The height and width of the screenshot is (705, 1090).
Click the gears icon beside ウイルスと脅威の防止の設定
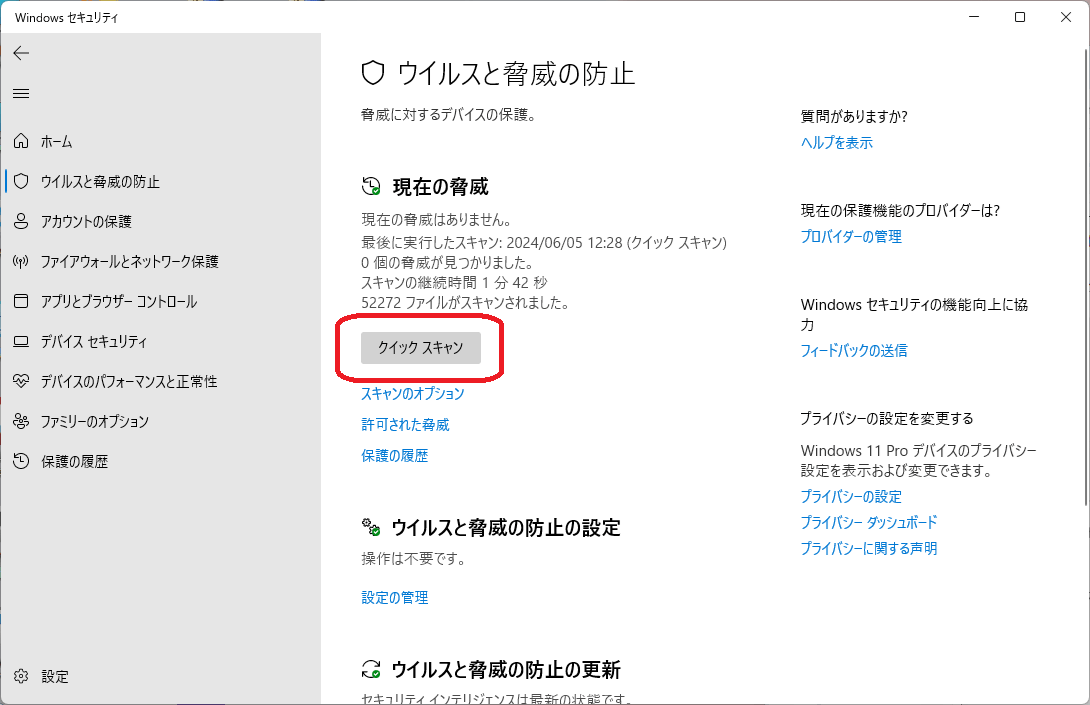tap(371, 527)
